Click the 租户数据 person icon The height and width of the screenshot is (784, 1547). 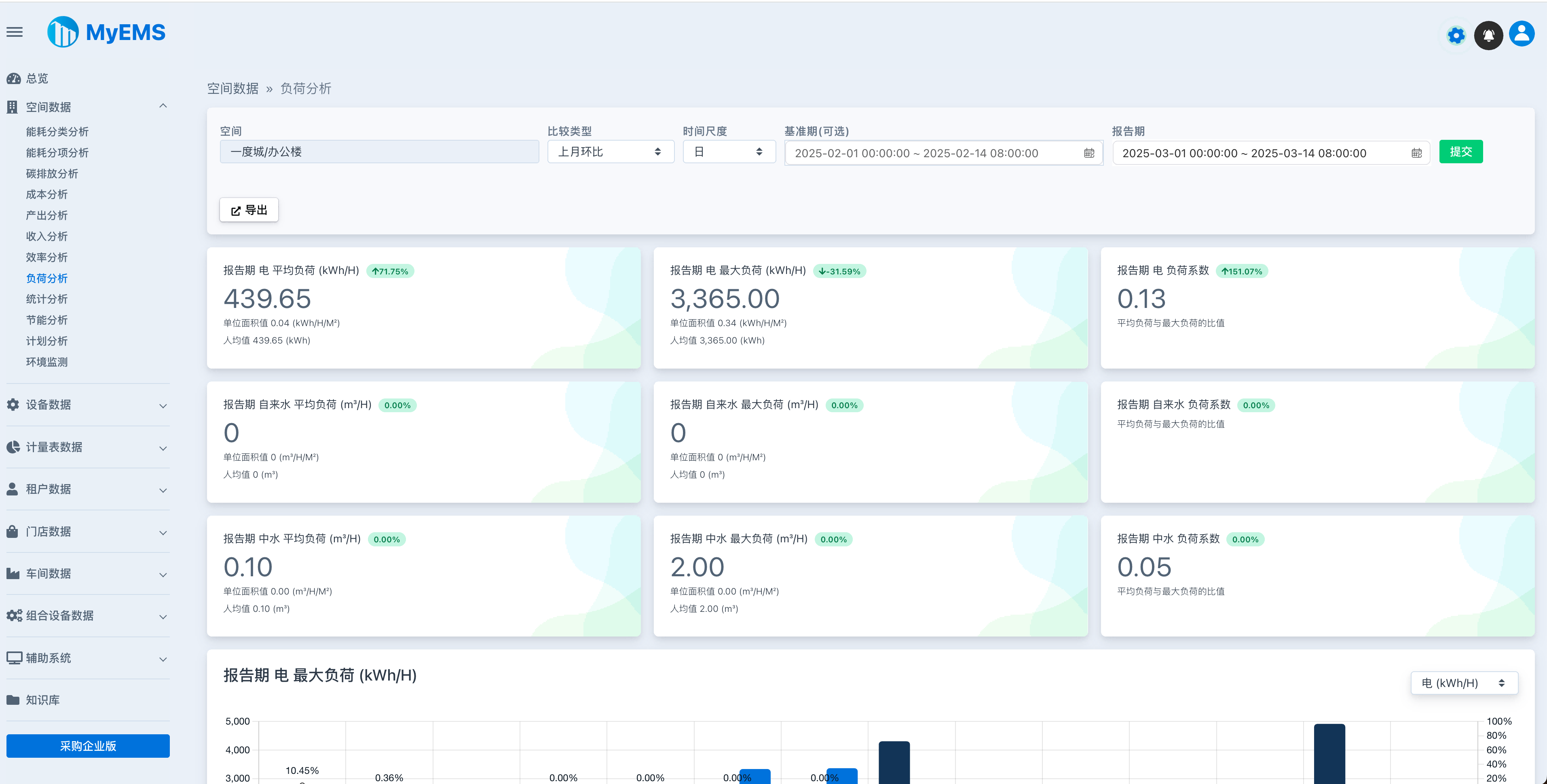13,489
